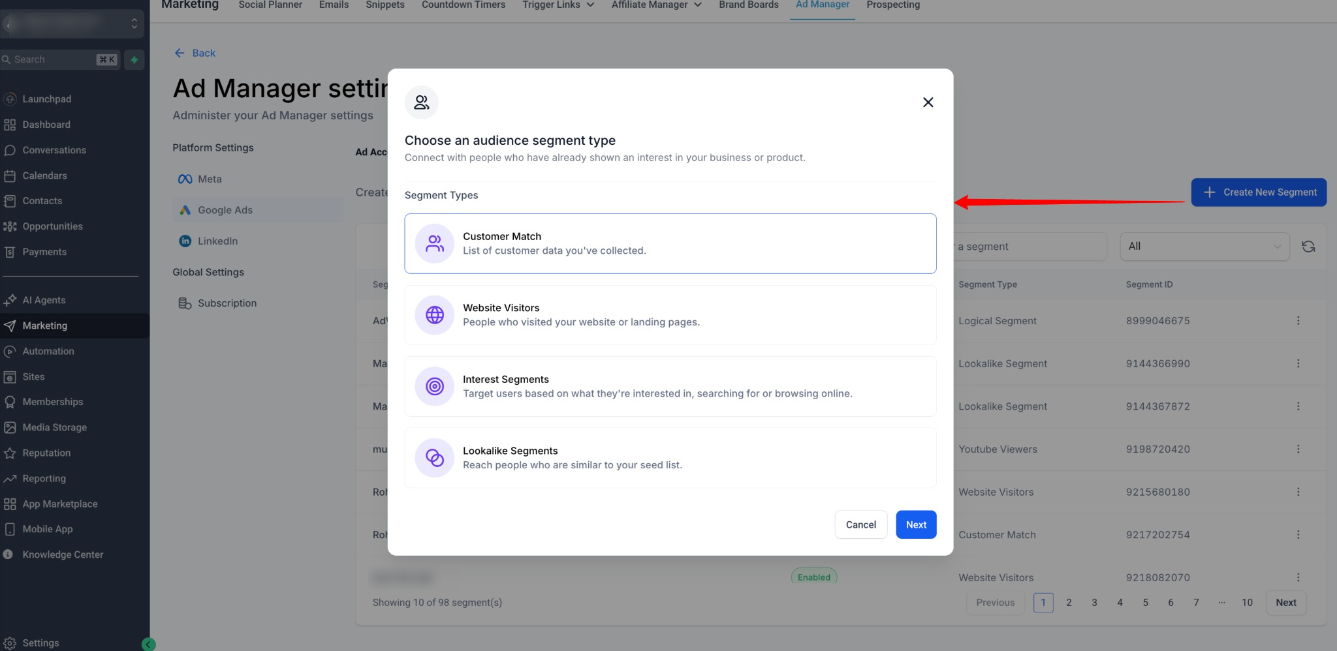Select the Lookalike Segments option

click(x=670, y=457)
